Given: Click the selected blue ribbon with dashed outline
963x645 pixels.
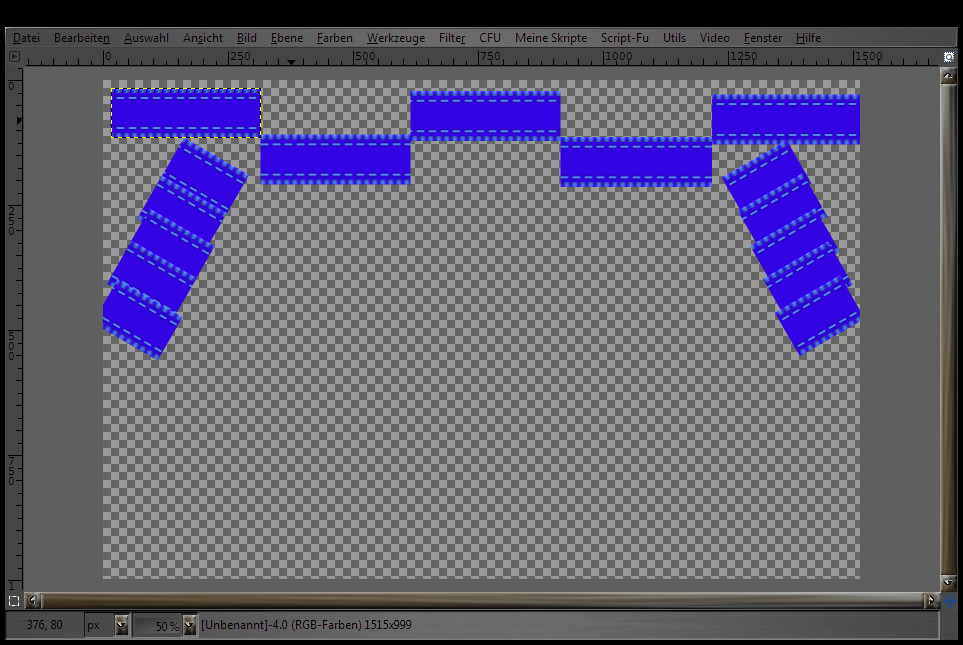Looking at the screenshot, I should (185, 113).
